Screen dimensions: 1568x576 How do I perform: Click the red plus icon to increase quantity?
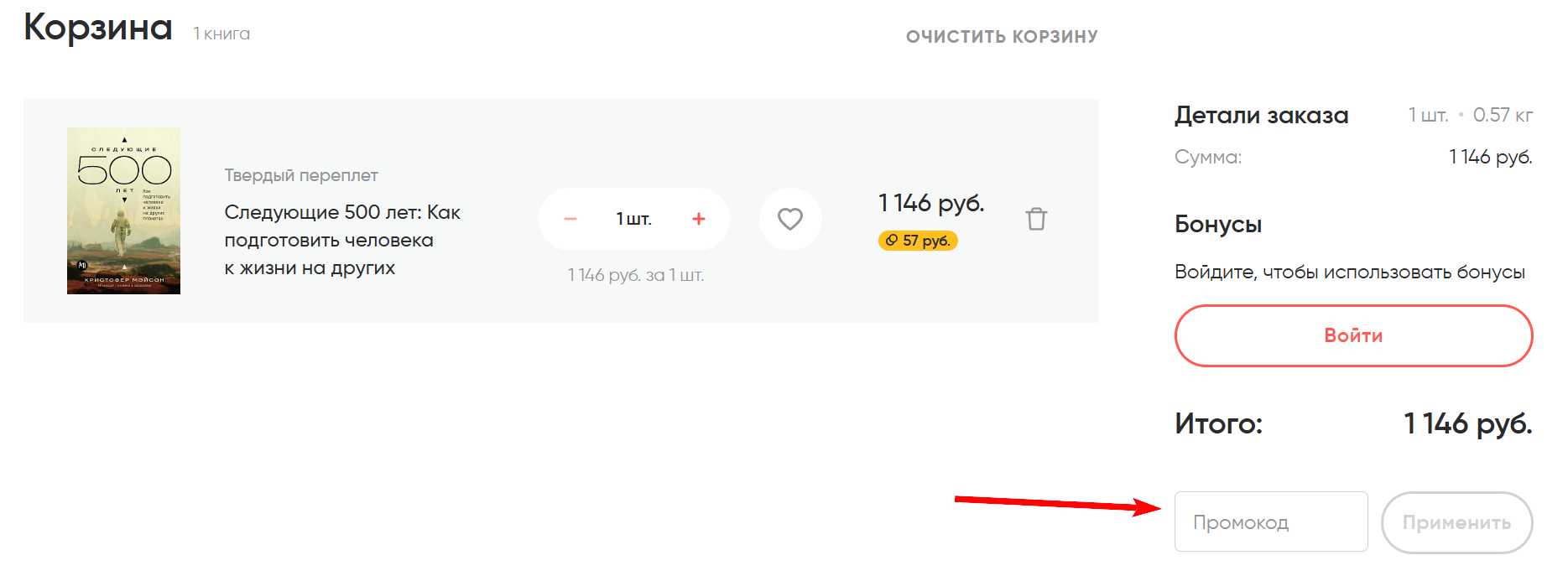tap(698, 218)
